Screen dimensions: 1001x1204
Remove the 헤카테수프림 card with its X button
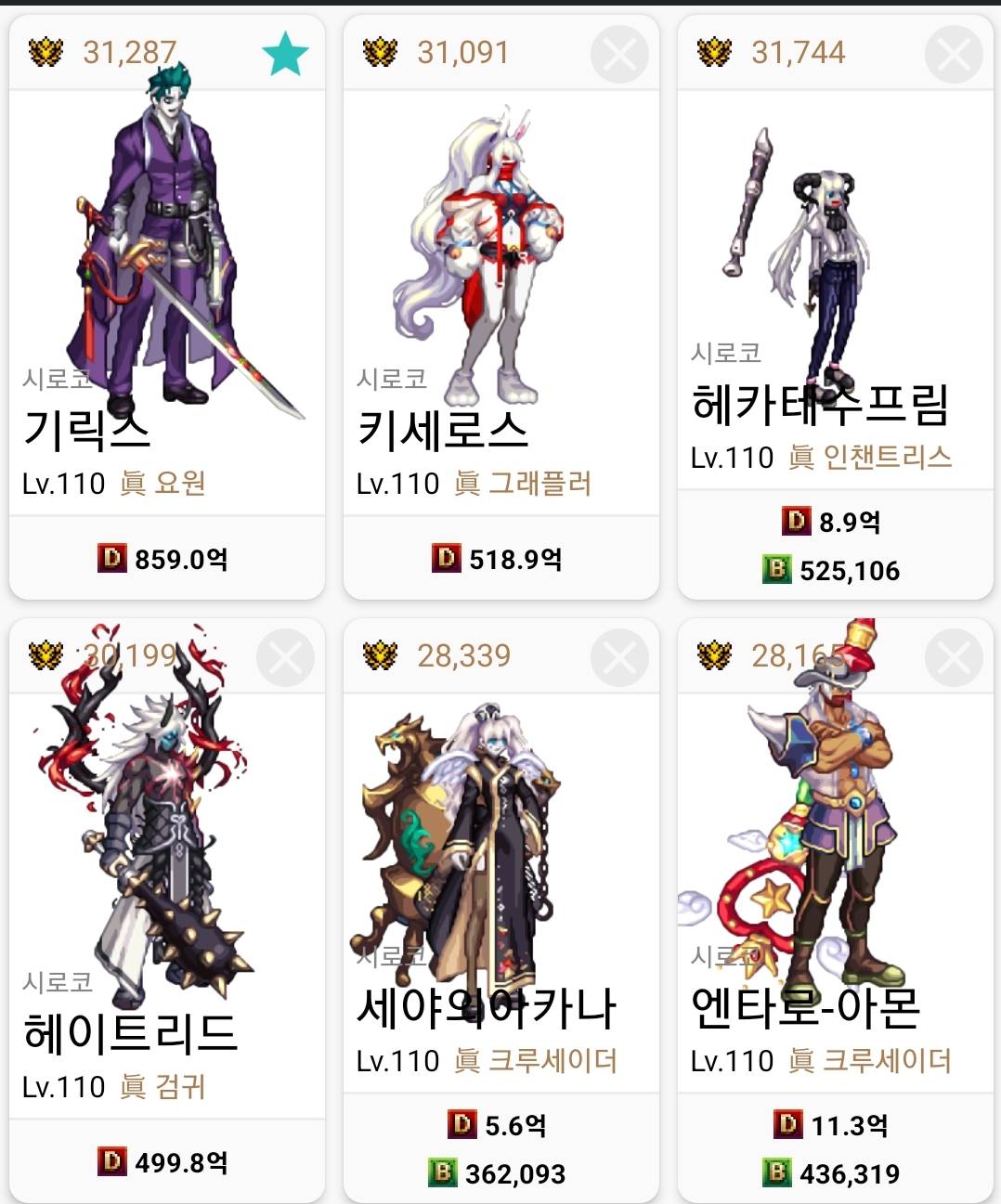[x=954, y=54]
